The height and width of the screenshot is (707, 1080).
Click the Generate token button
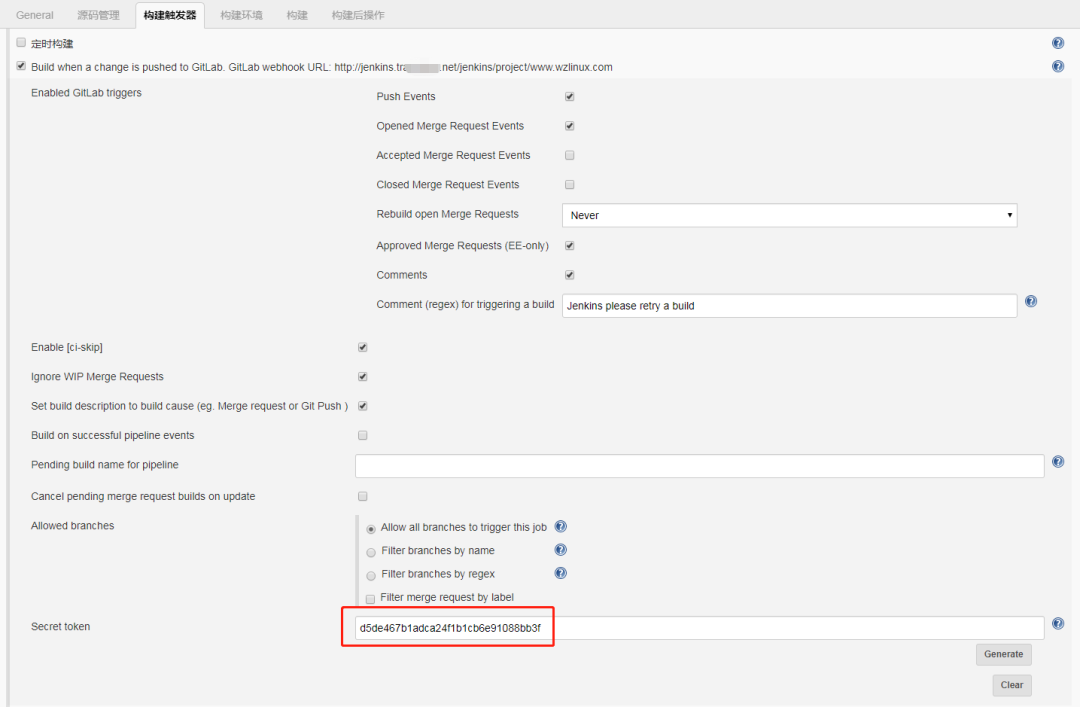point(1004,655)
